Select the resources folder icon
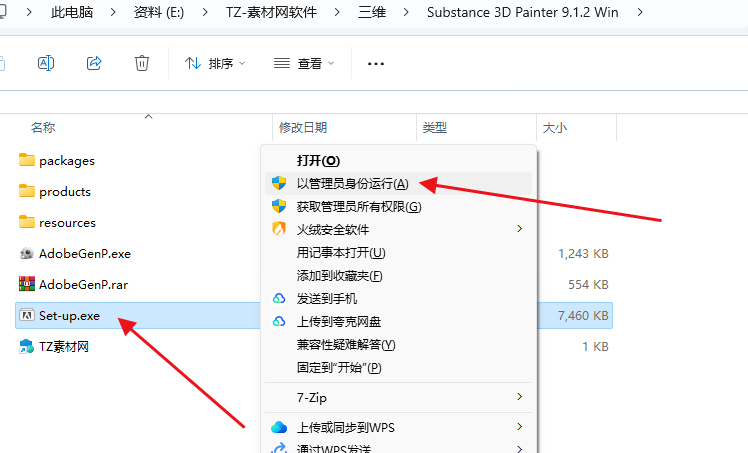 point(27,222)
